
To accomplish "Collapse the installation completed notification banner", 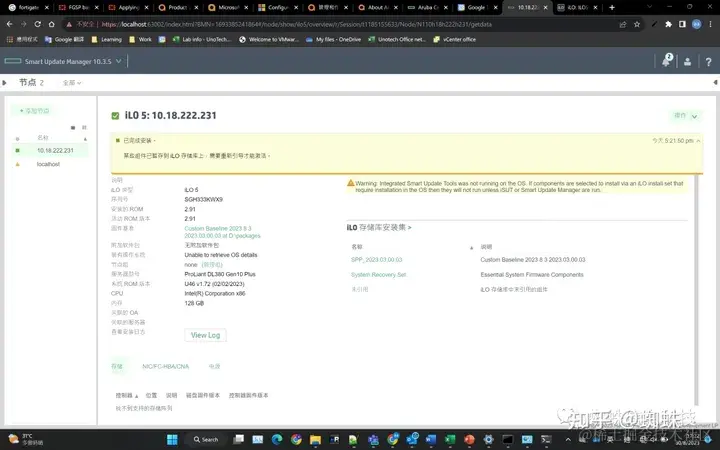I will click(x=698, y=141).
